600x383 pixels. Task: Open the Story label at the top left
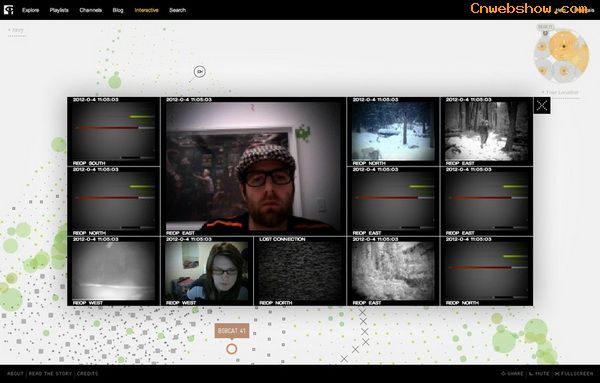point(16,30)
